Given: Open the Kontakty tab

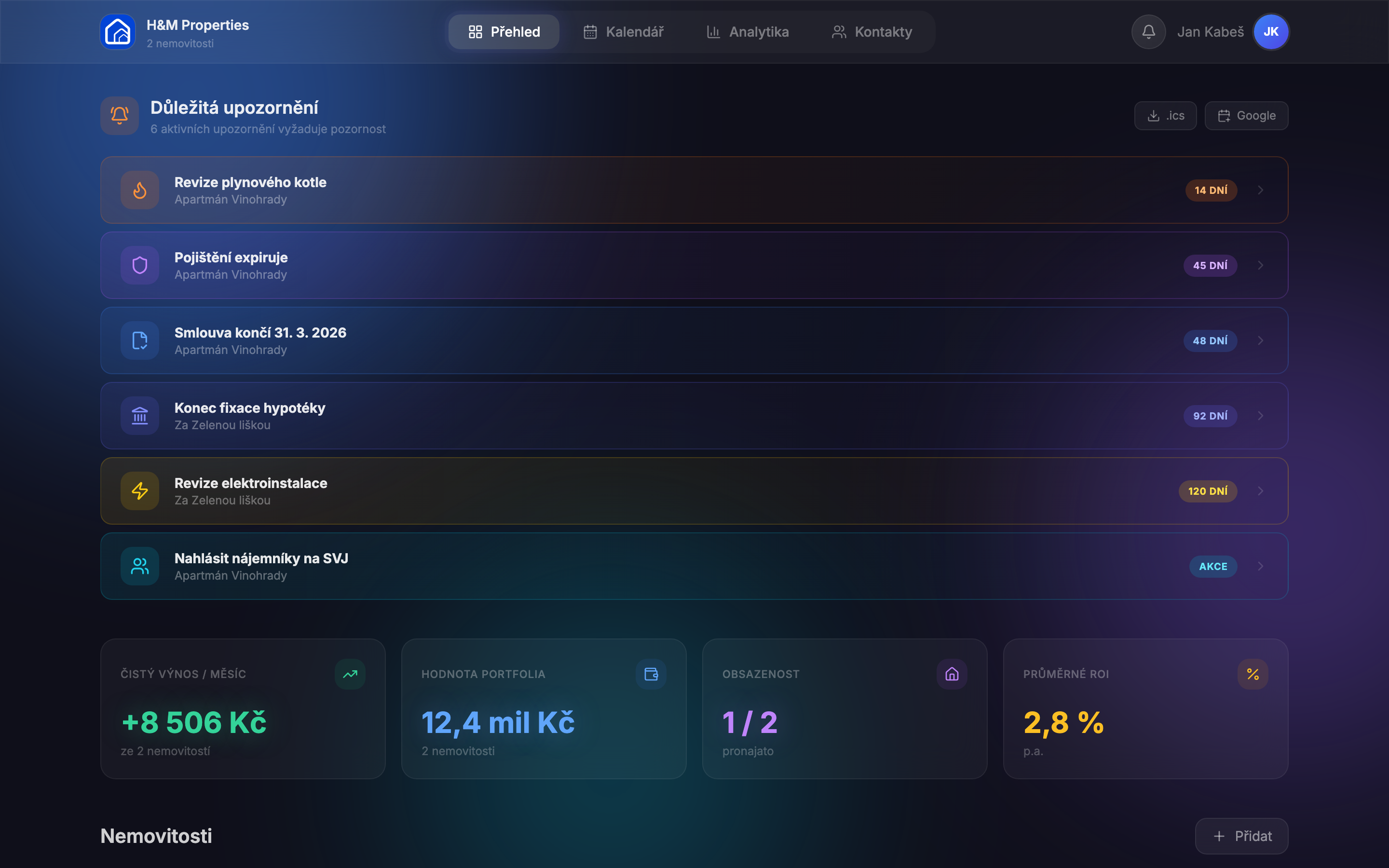Looking at the screenshot, I should [872, 31].
